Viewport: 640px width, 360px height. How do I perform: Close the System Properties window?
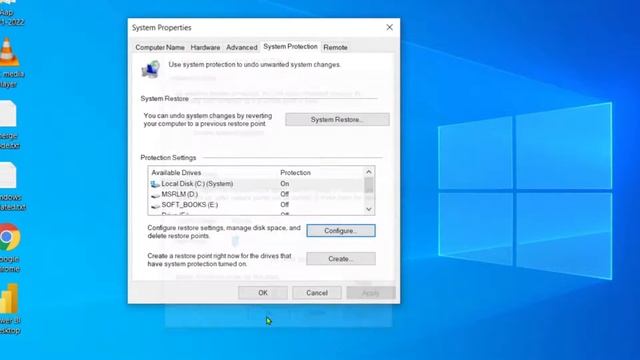pos(389,27)
